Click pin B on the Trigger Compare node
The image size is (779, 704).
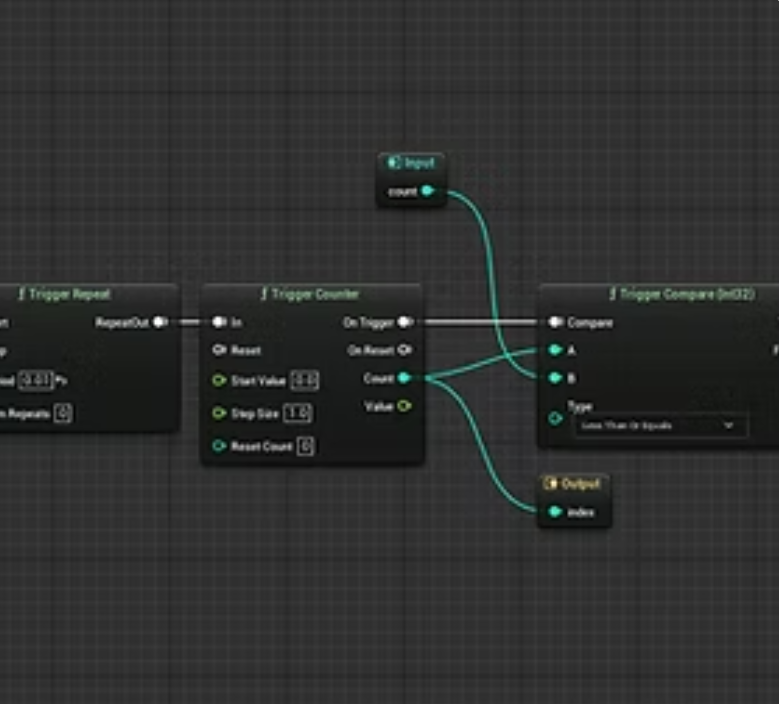(555, 378)
